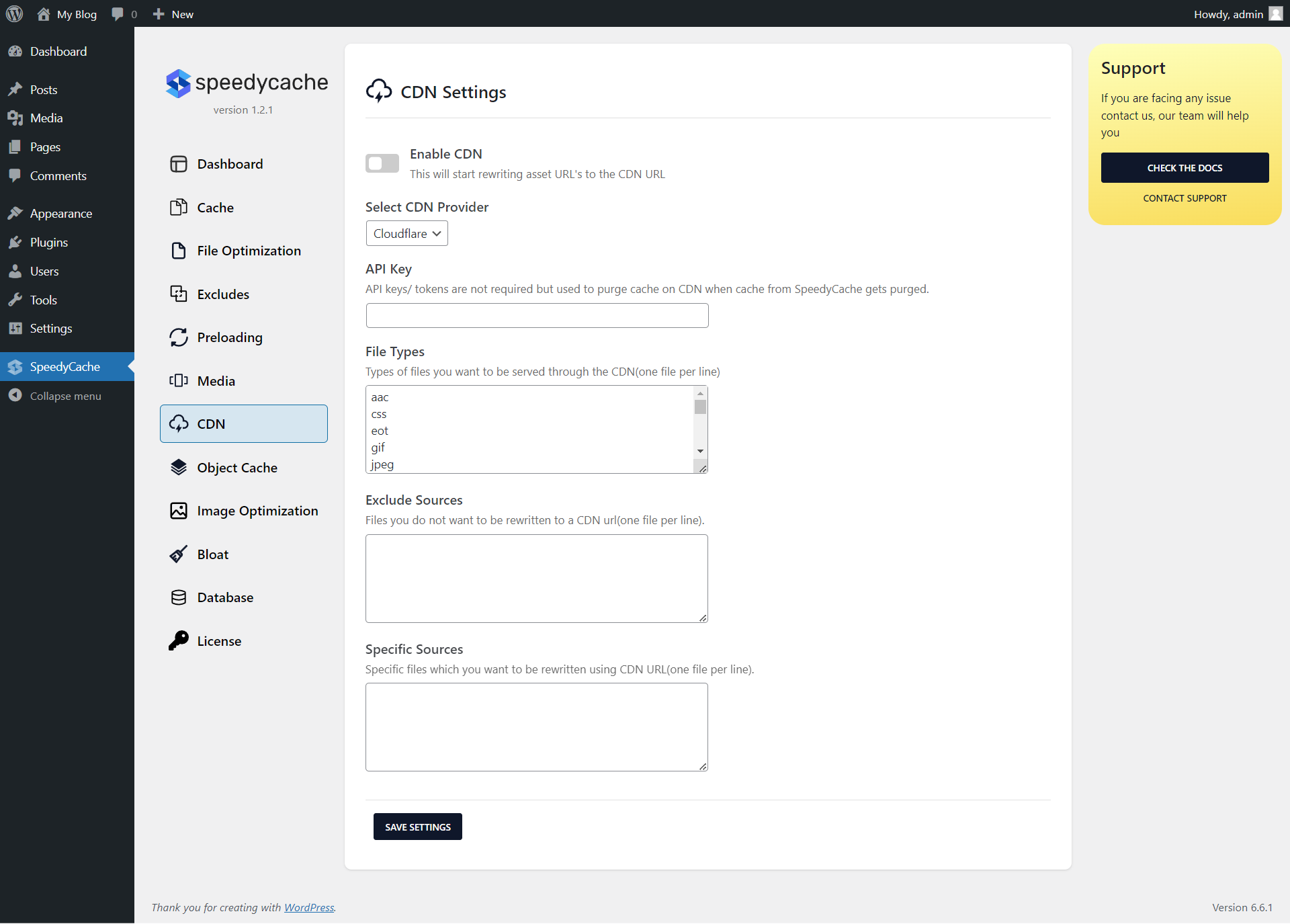Viewport: 1290px width, 924px height.
Task: Switch to Object Cache tab
Action: (243, 468)
